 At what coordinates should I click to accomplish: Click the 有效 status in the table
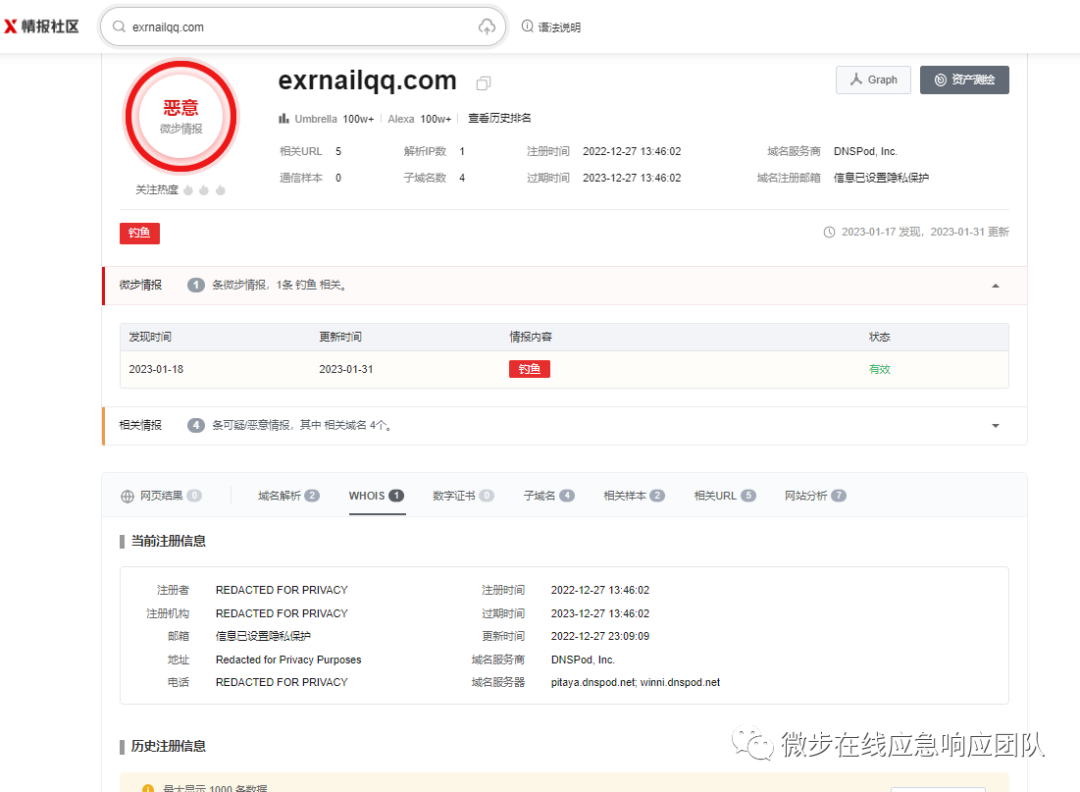click(x=880, y=369)
